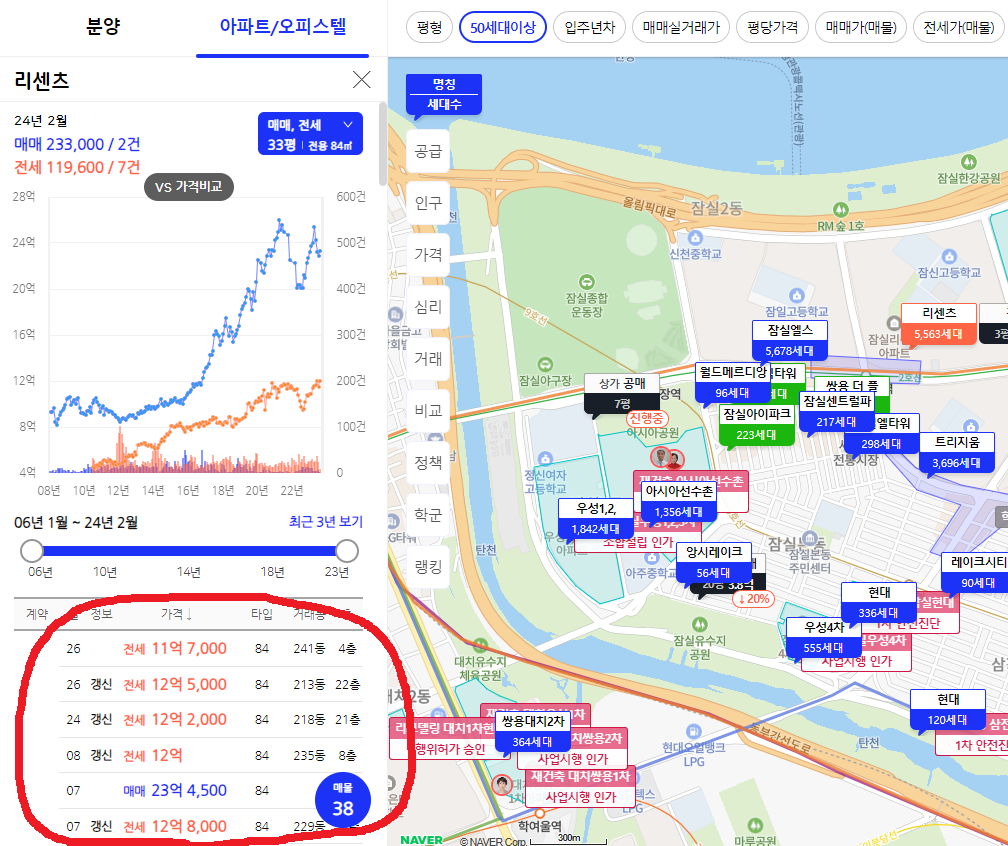Click the left handle of date range slider
Screen dimensions: 1008x846
coord(32,551)
